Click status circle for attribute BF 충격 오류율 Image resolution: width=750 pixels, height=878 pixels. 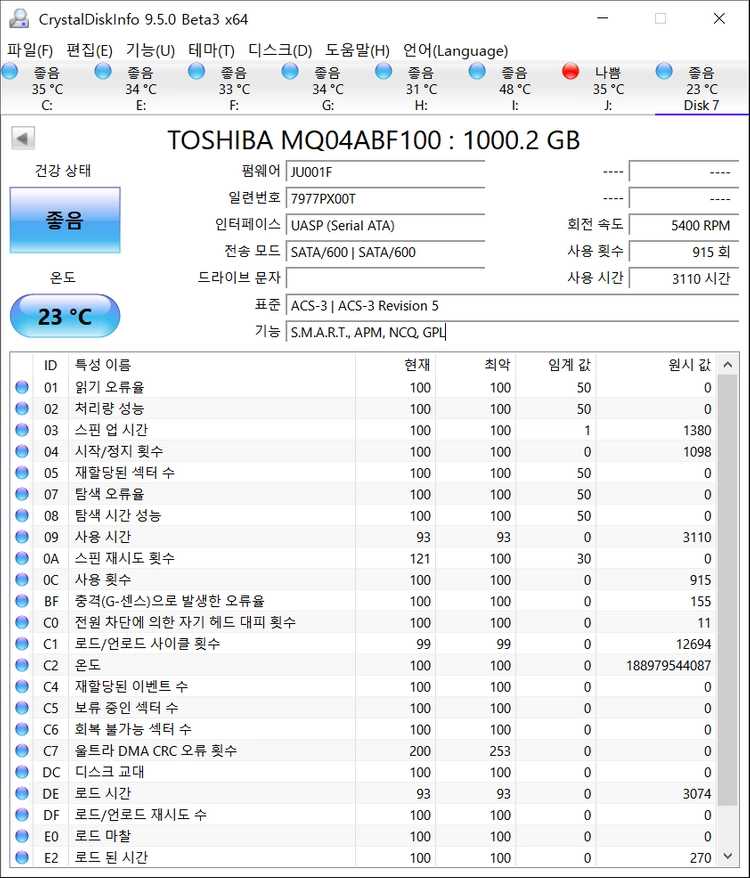(x=22, y=601)
